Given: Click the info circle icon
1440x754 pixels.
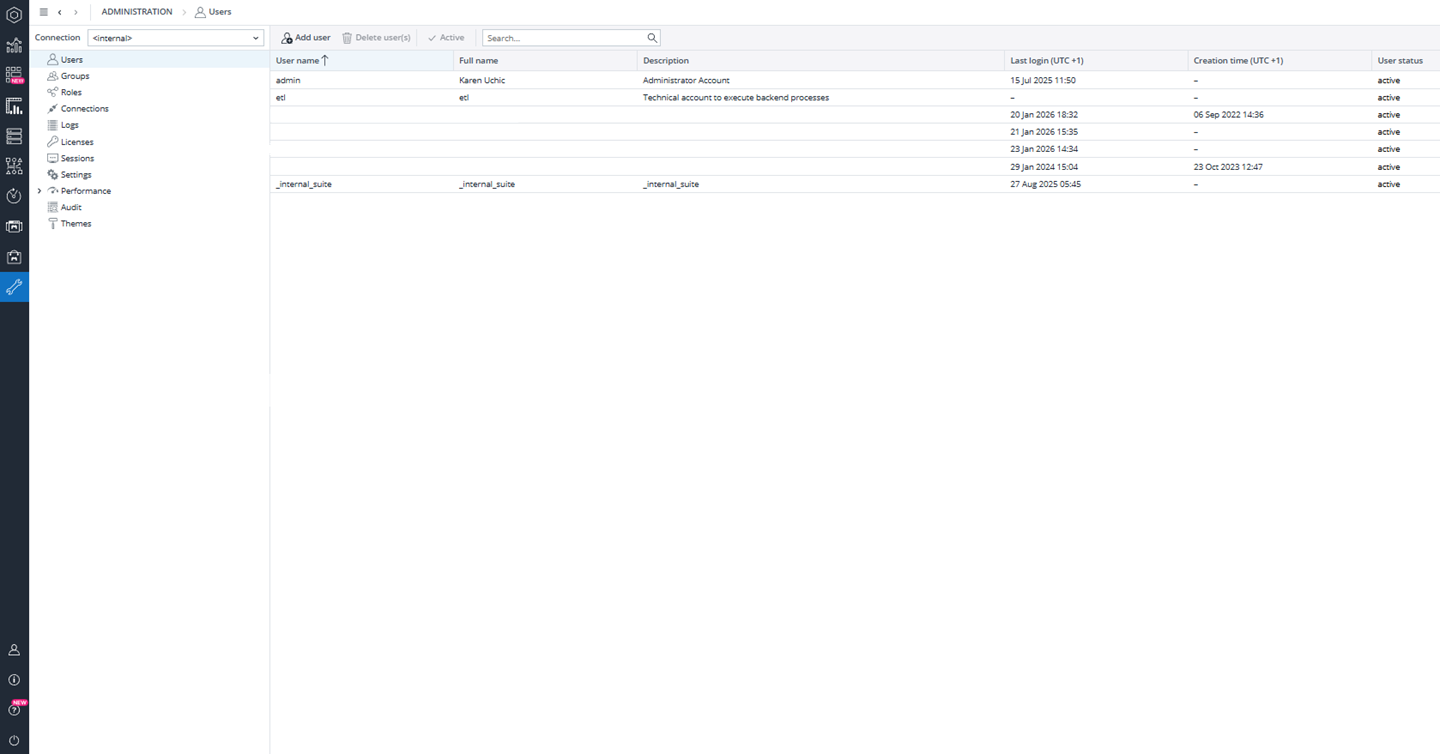Looking at the screenshot, I should pos(14,680).
